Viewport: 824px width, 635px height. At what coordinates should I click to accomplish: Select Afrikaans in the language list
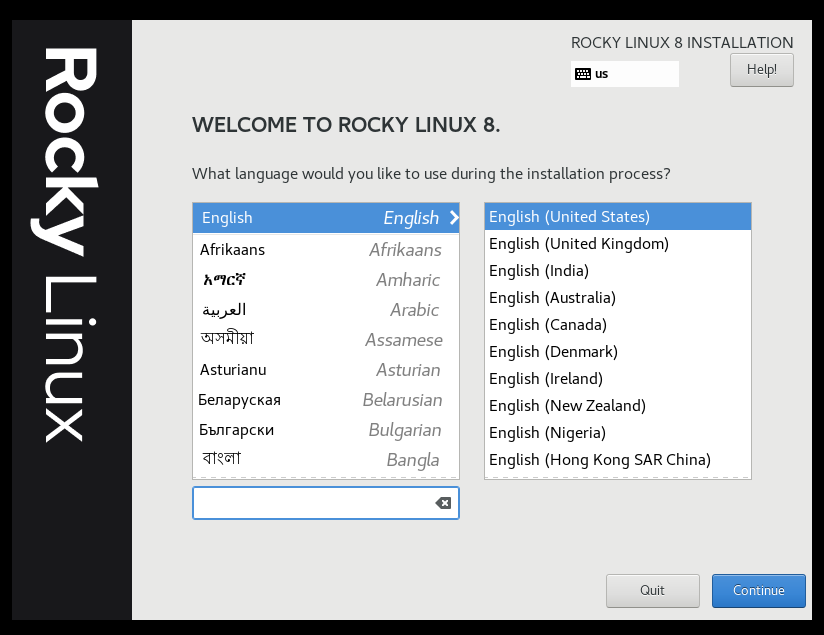tap(326, 250)
